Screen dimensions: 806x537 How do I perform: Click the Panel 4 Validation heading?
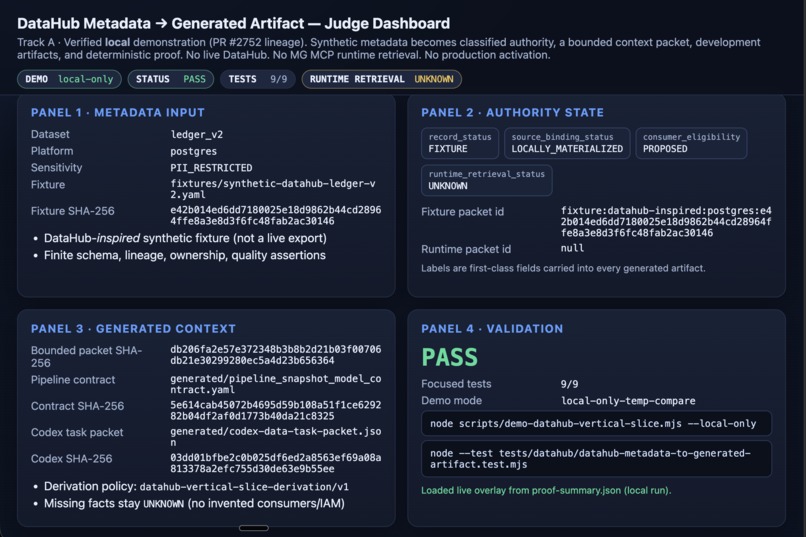(492, 329)
